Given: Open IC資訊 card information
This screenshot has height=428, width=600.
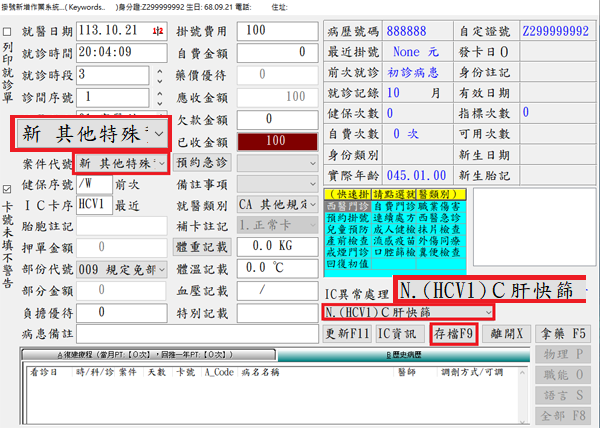Looking at the screenshot, I should (401, 334).
